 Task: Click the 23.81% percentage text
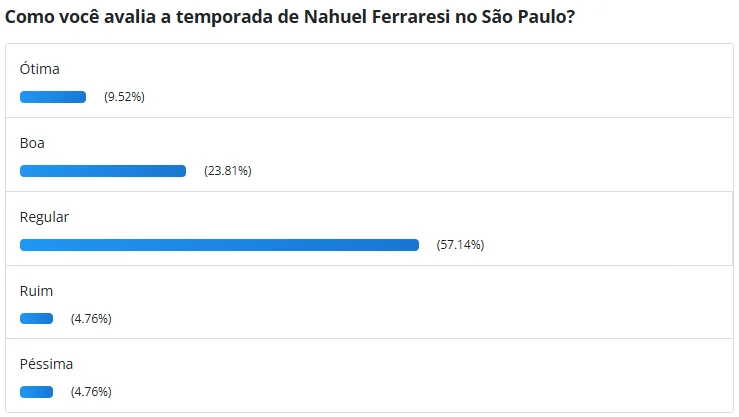228,171
